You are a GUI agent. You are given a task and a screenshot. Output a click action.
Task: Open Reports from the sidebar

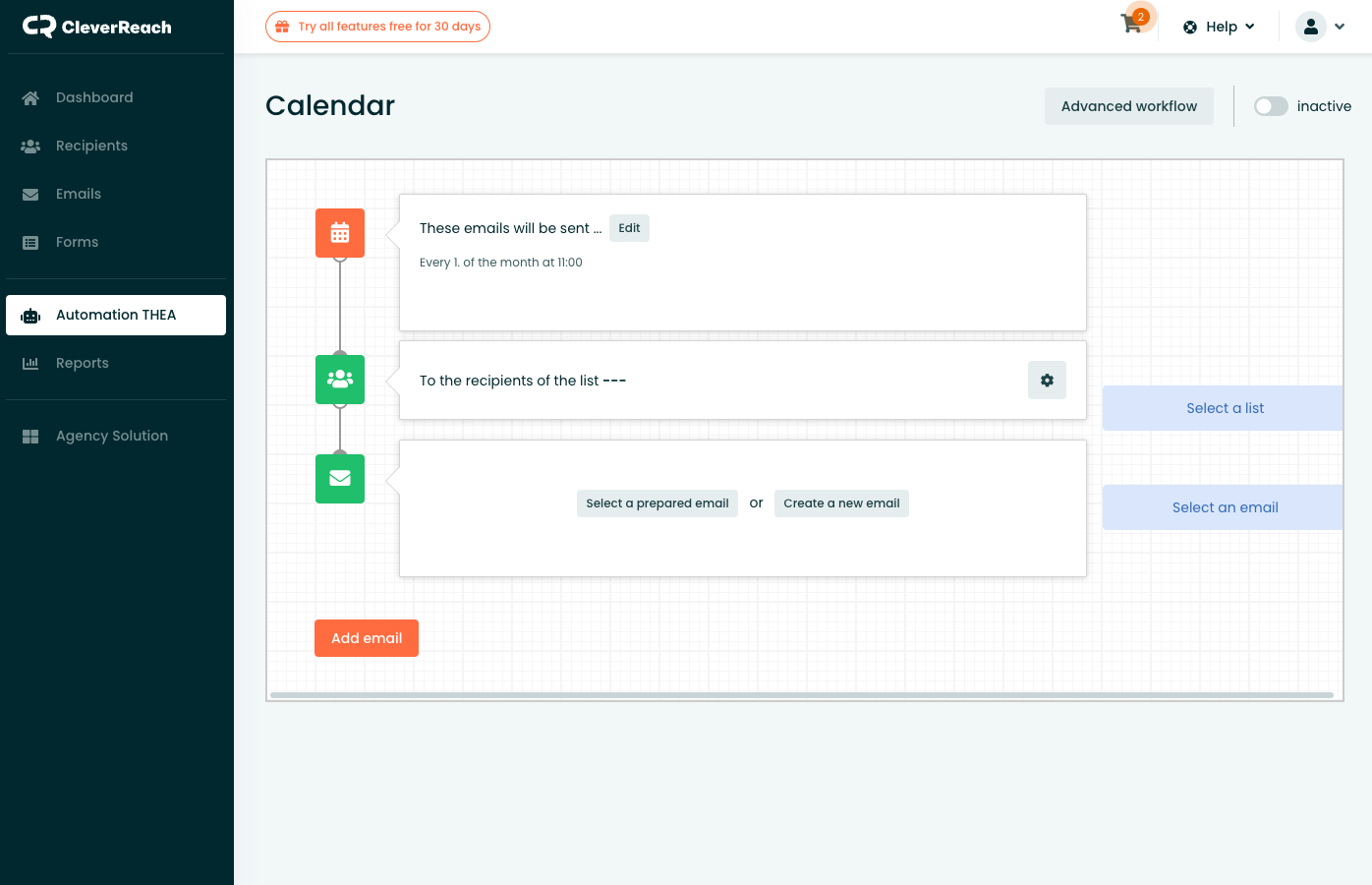coord(116,363)
